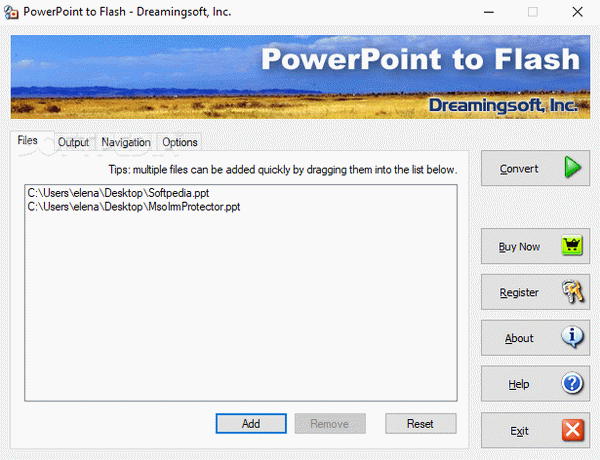Open the Output tab
Viewport: 600px width, 460px height.
pos(73,142)
